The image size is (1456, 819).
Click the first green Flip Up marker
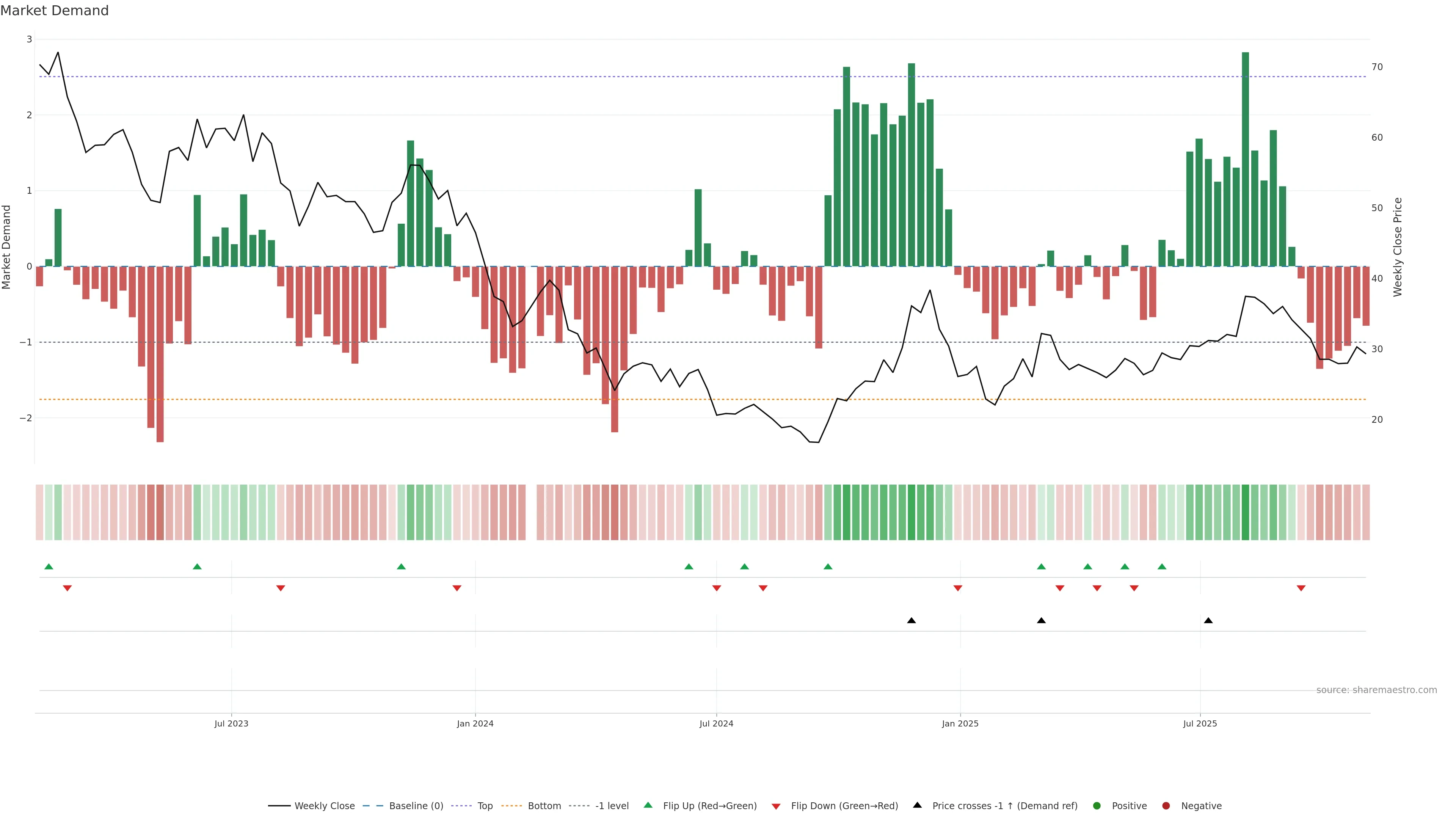(x=49, y=567)
